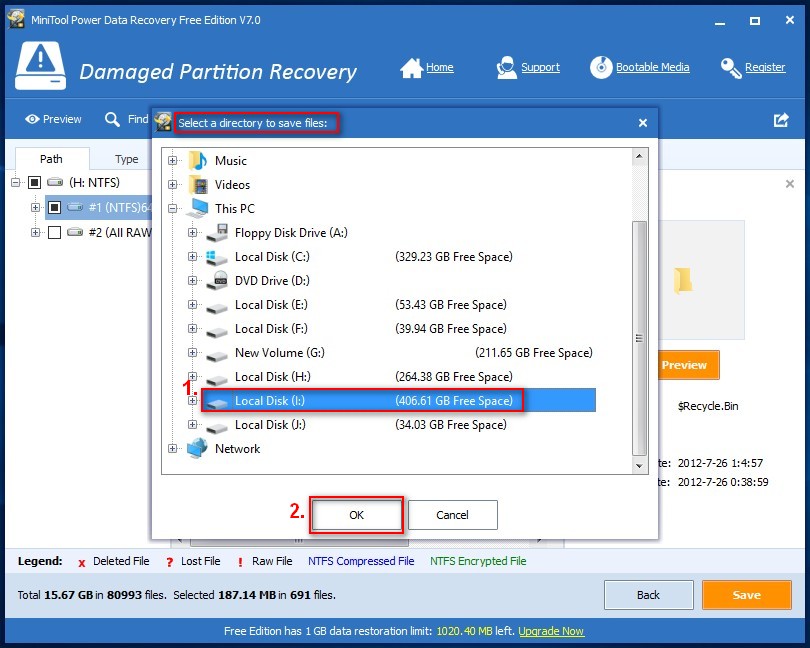Collapse the (H: NTFS) tree node

pyautogui.click(x=15, y=182)
